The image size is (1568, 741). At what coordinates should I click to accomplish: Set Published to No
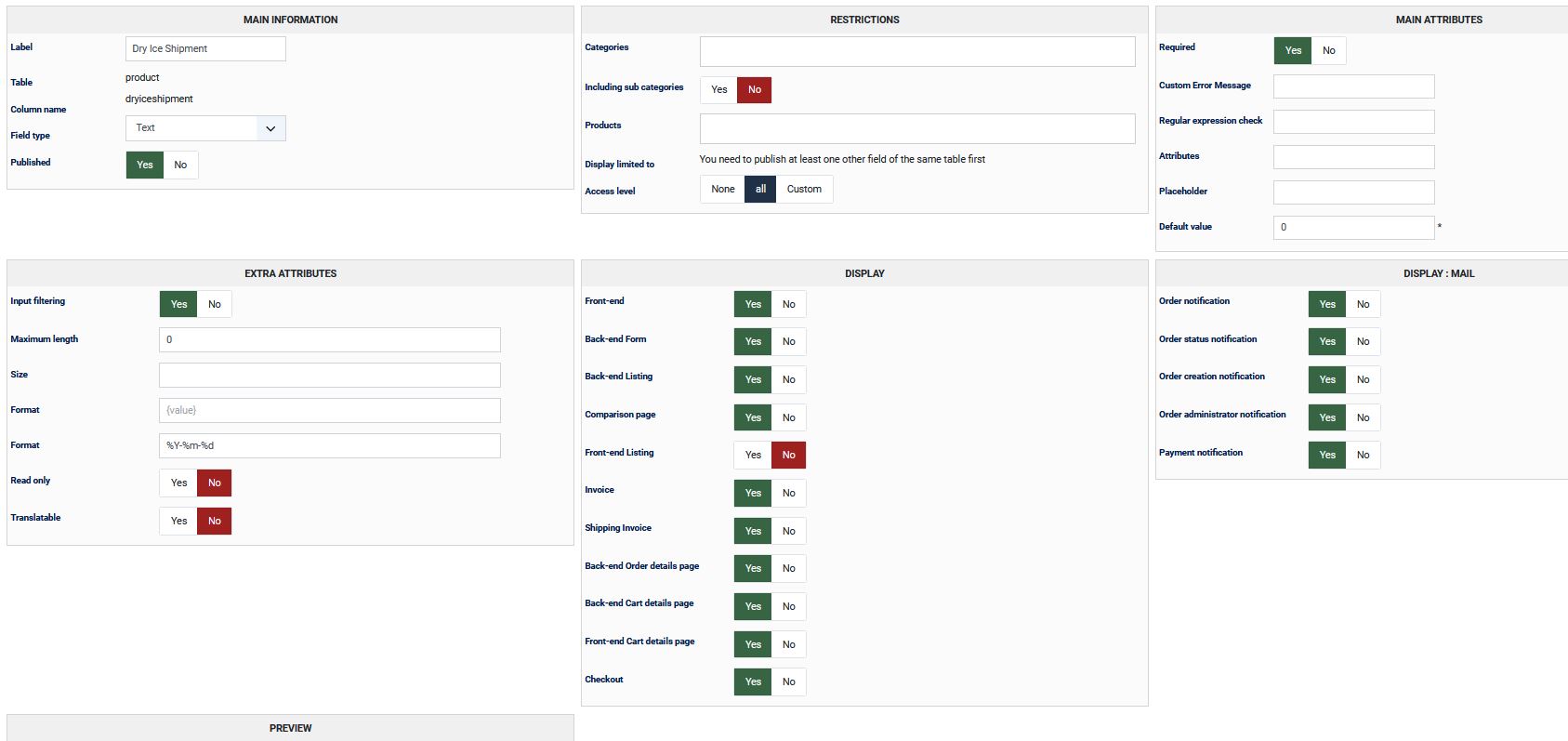(x=180, y=165)
